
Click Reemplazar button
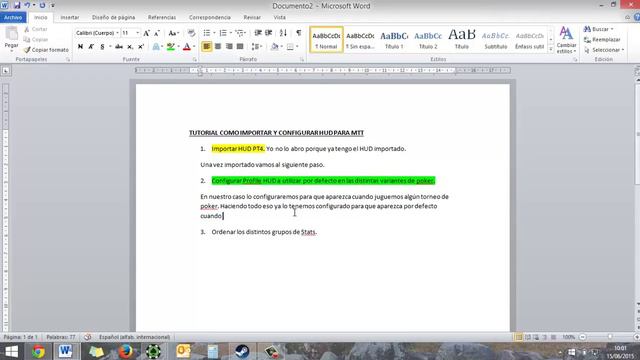point(602,40)
